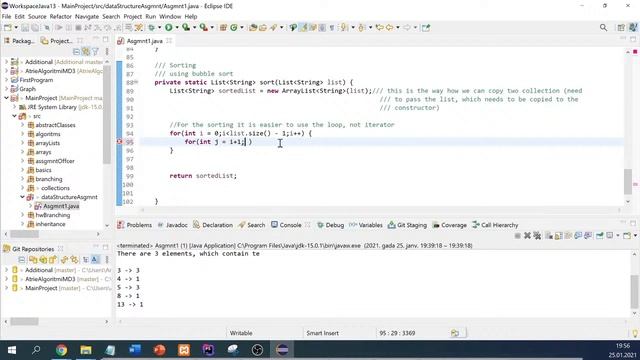Switch to the Coverage tab
Viewport: 640px width, 360px height.
[449, 225]
